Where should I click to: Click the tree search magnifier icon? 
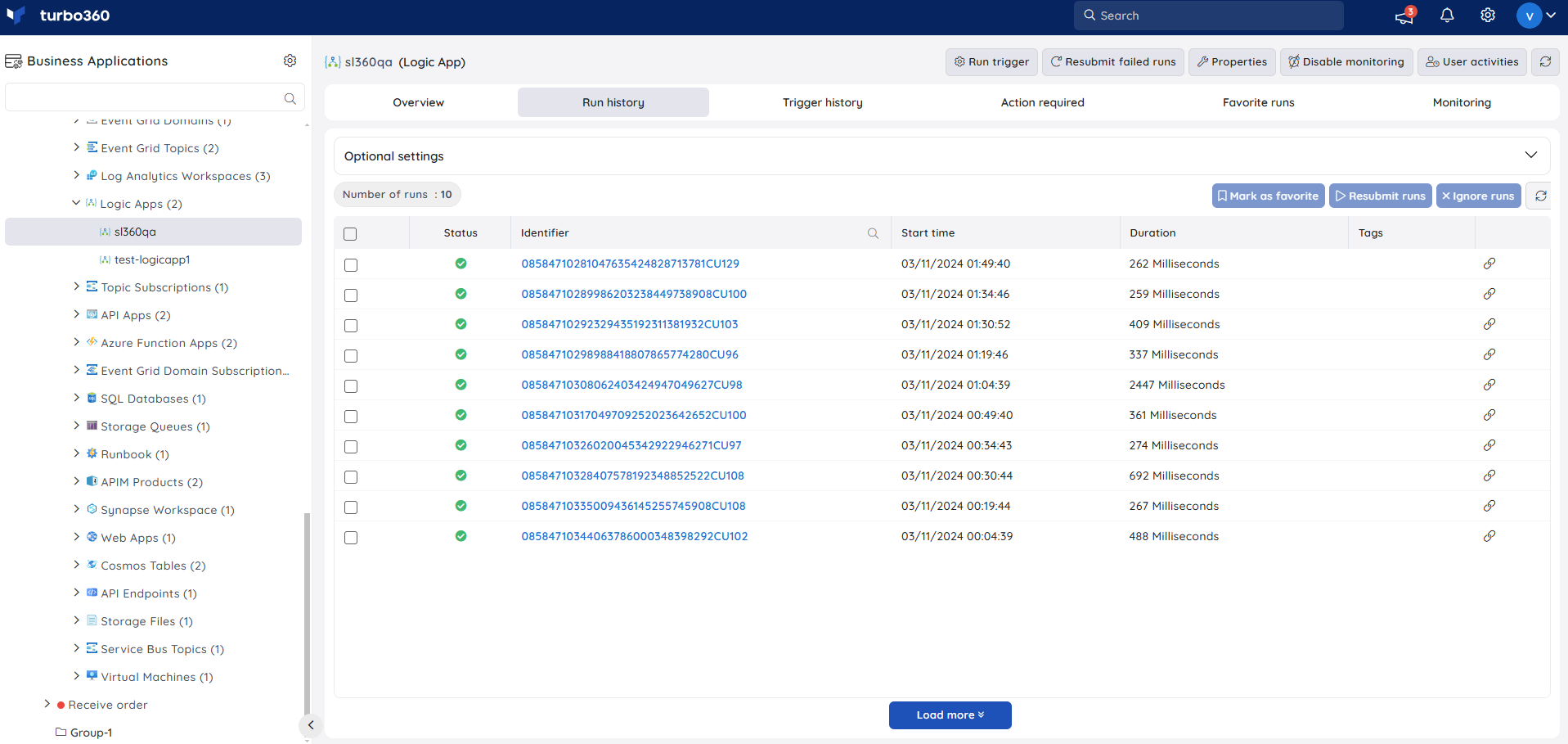click(290, 98)
